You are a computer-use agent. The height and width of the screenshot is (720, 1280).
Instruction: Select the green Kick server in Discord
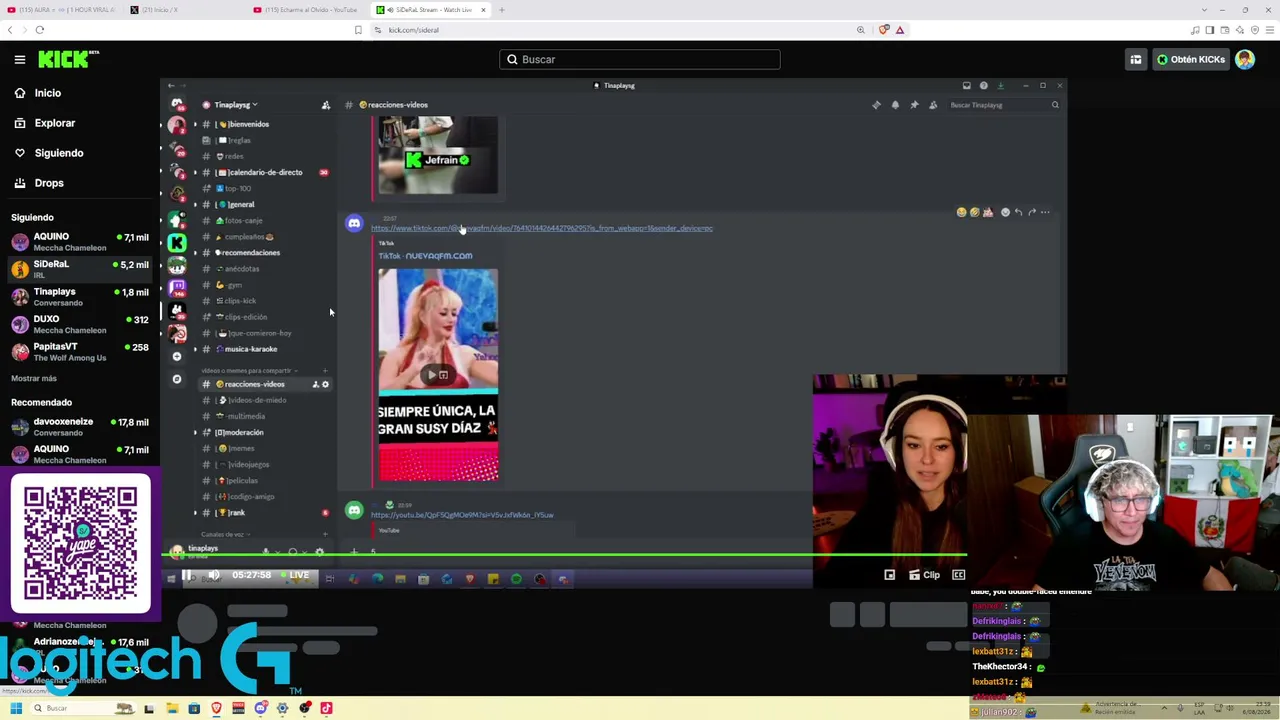[177, 243]
